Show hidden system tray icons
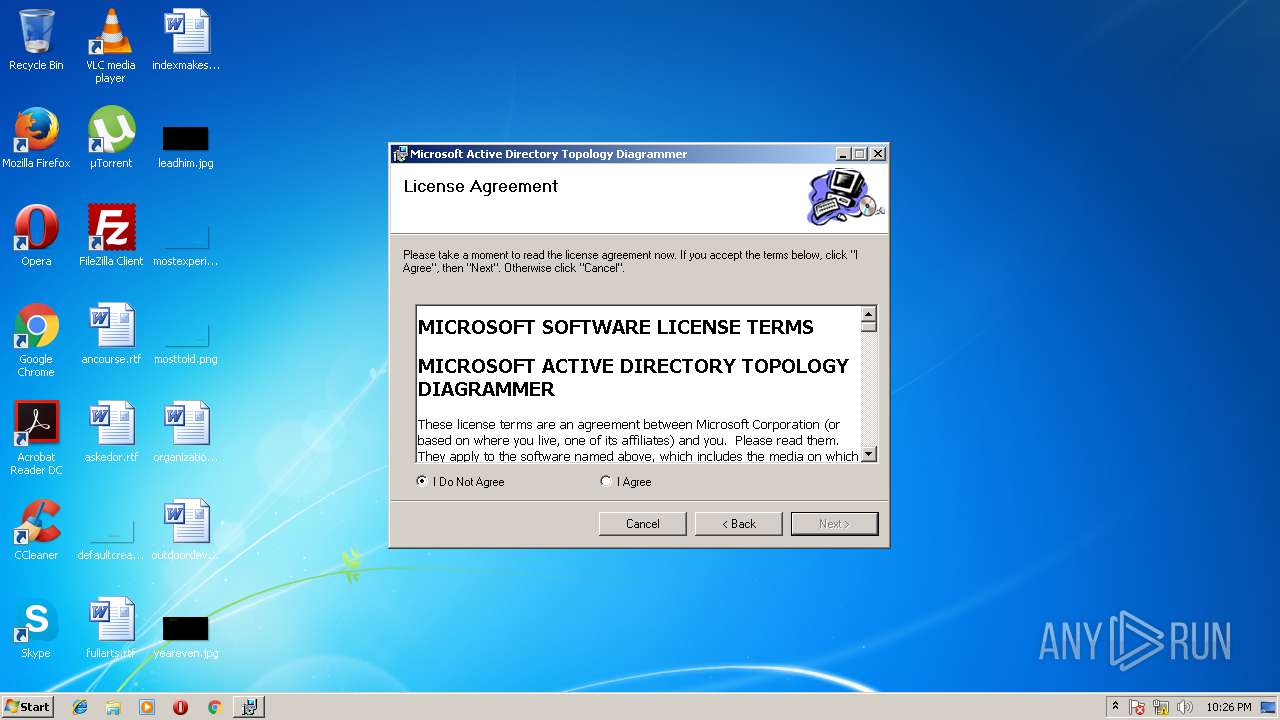This screenshot has height=720, width=1280. (1115, 707)
